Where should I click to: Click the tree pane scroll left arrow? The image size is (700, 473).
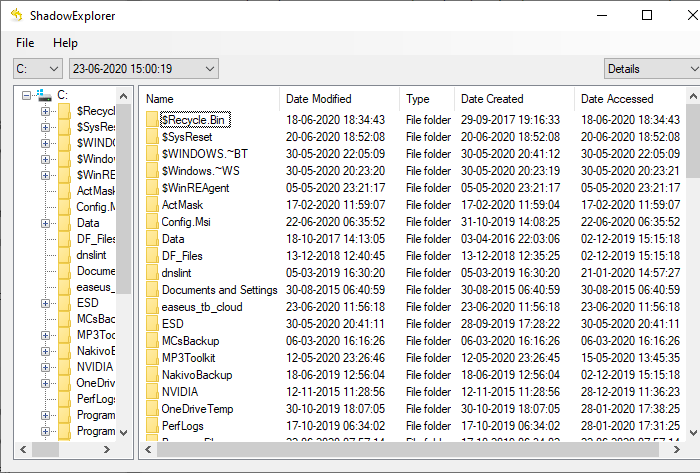23,450
